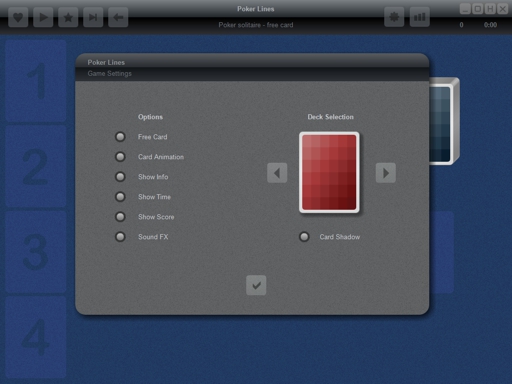The width and height of the screenshot is (512, 384).
Task: Click the Poker solitaire - free card subtitle
Action: point(256,25)
